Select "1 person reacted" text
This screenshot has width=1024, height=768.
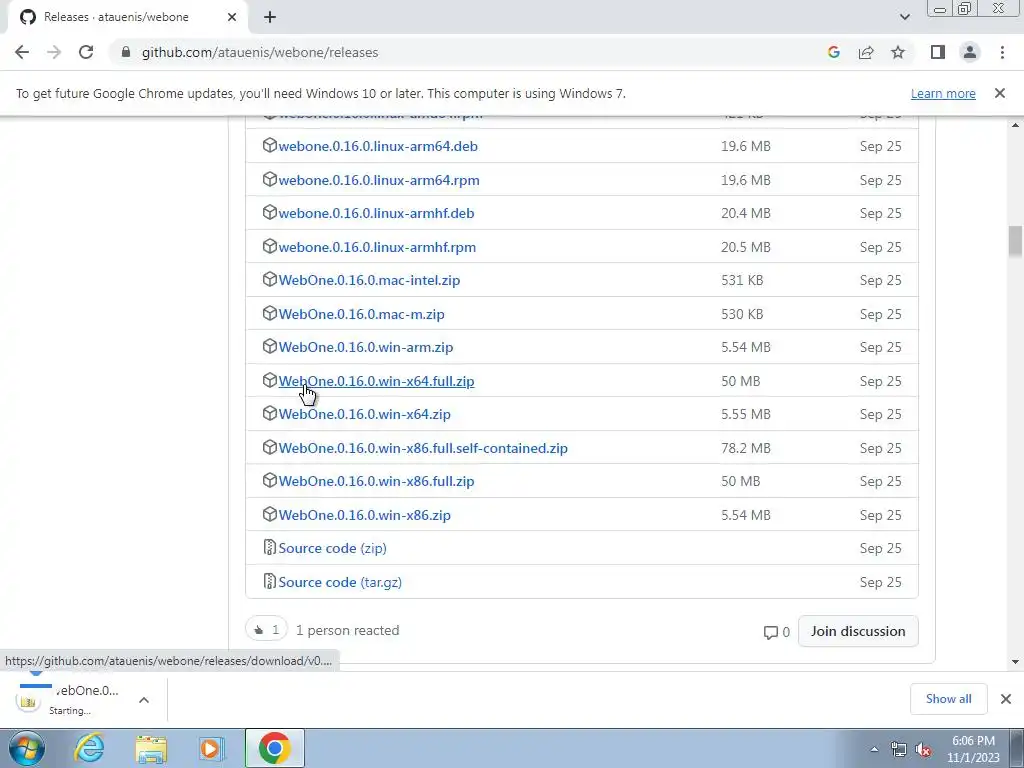click(x=347, y=631)
